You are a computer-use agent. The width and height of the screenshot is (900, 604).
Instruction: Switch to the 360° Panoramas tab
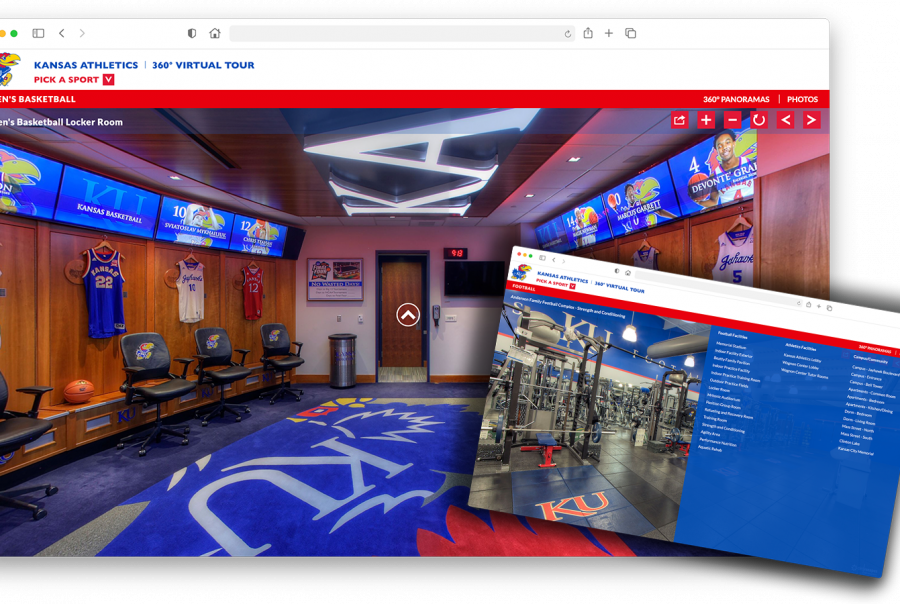736,99
